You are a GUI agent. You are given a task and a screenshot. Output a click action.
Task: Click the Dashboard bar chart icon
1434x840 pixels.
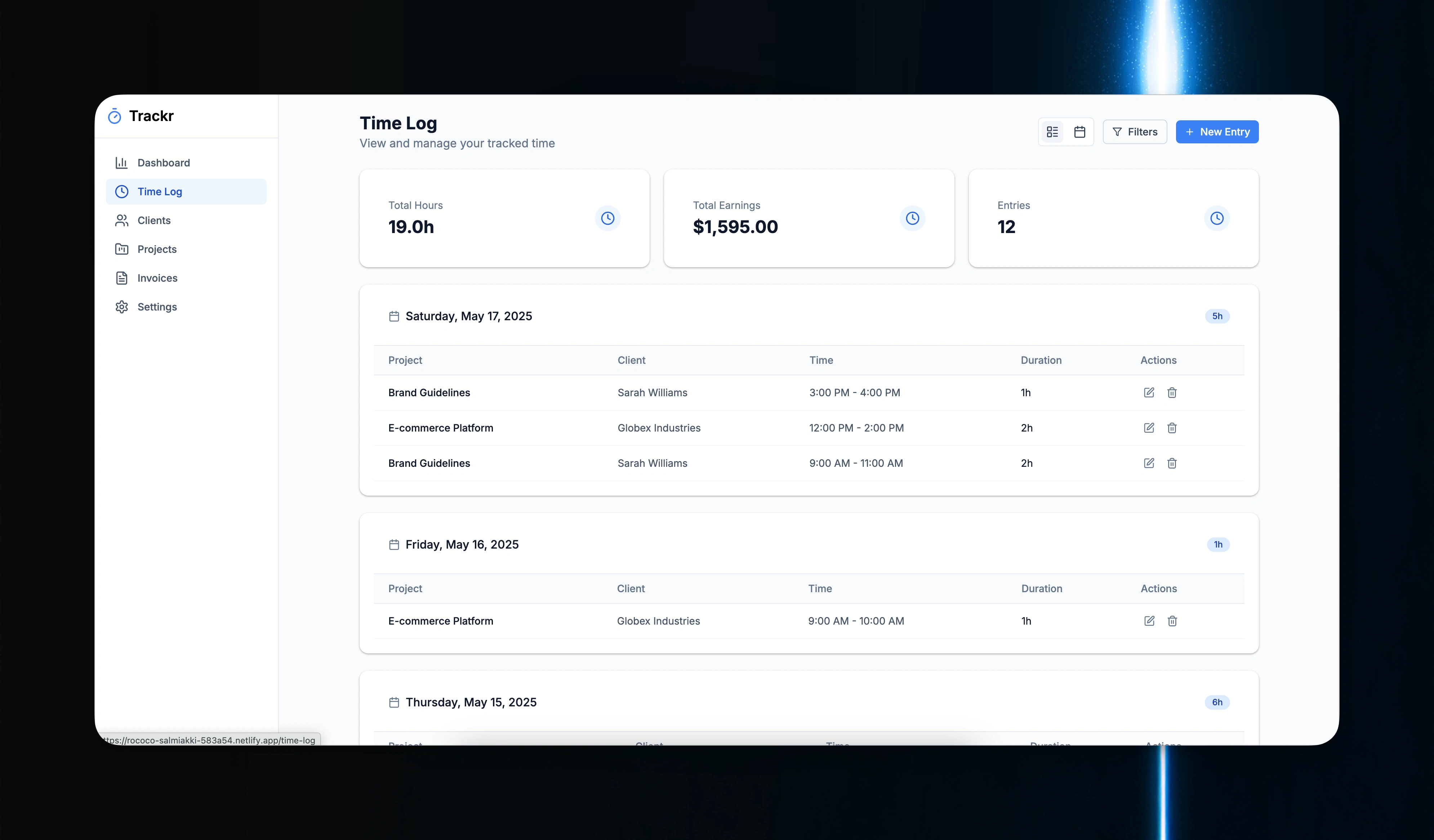(121, 163)
